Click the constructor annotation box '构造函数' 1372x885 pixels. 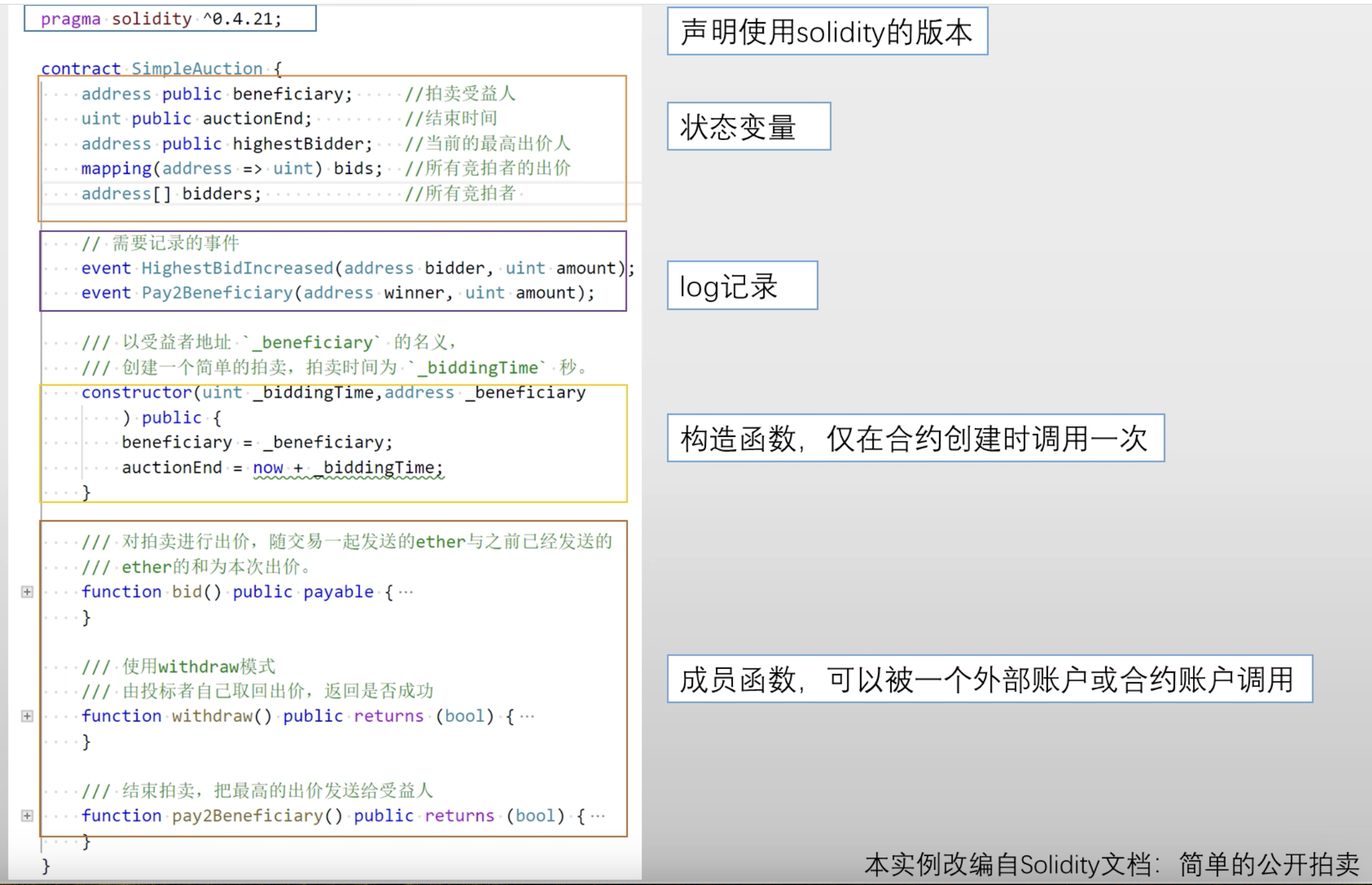[x=915, y=438]
